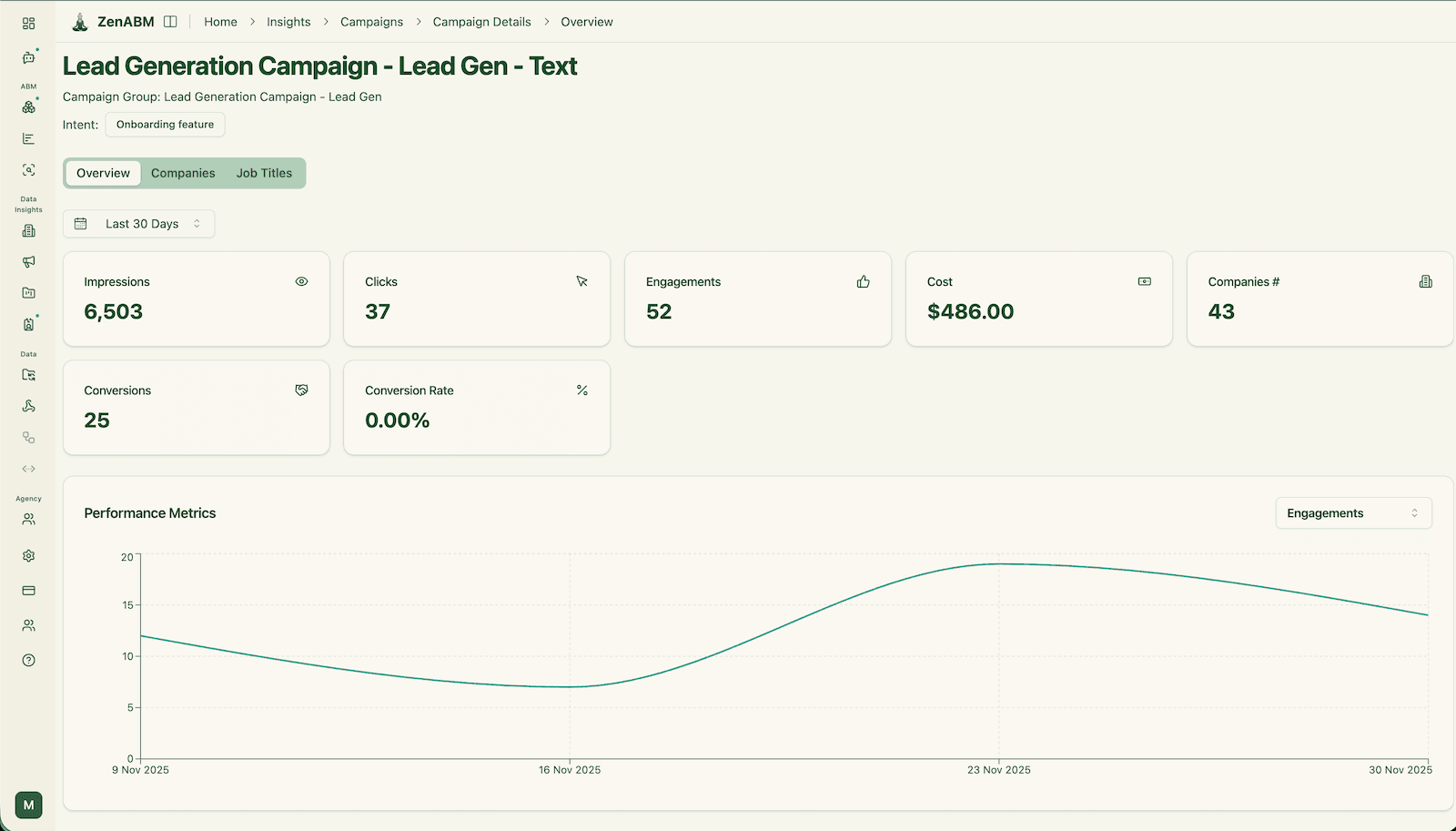Click the Insights breadcrumb link
This screenshot has height=831, width=1456.
pos(288,22)
